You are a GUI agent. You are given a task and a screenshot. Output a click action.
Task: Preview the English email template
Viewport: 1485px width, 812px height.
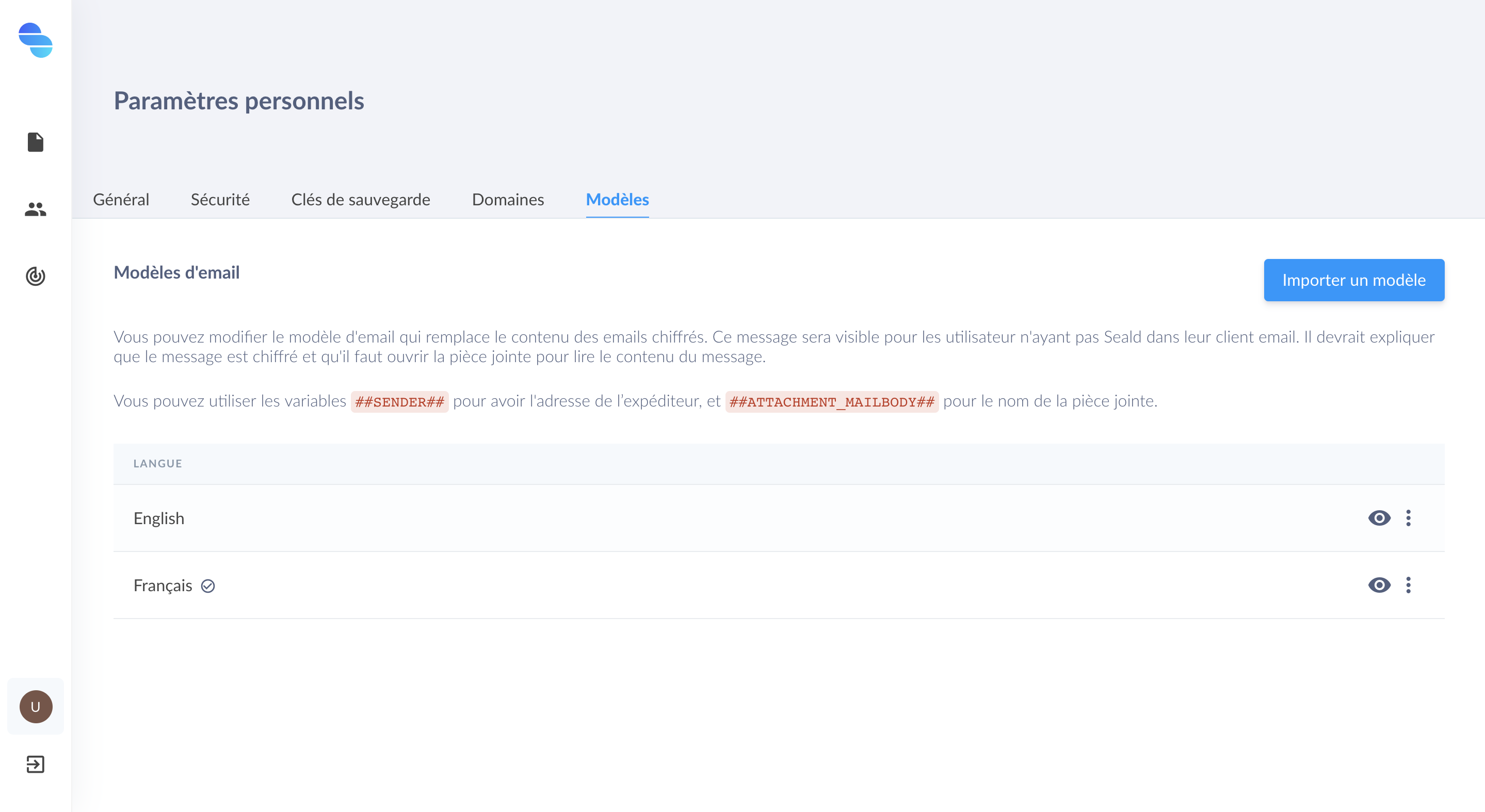point(1379,518)
